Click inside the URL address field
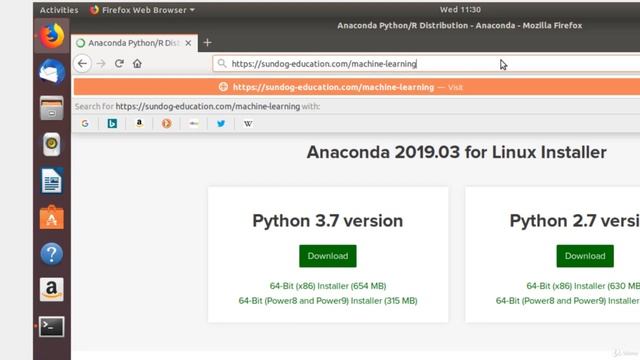This screenshot has width=640, height=360. click(426, 64)
